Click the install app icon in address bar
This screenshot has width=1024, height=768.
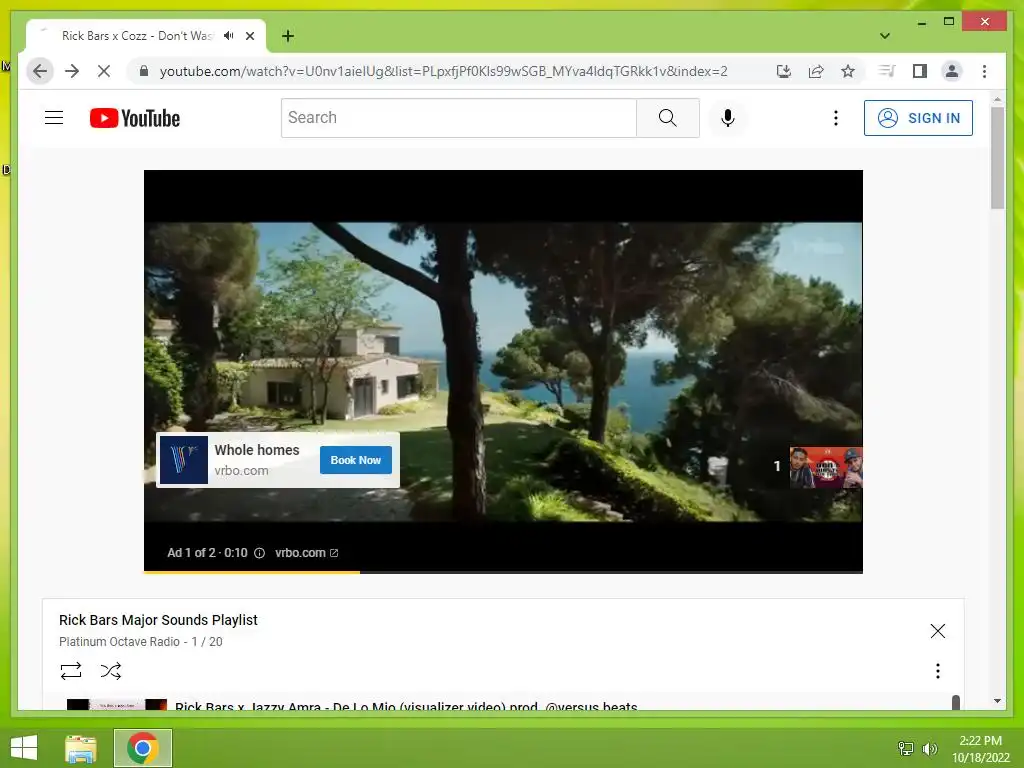(x=784, y=71)
